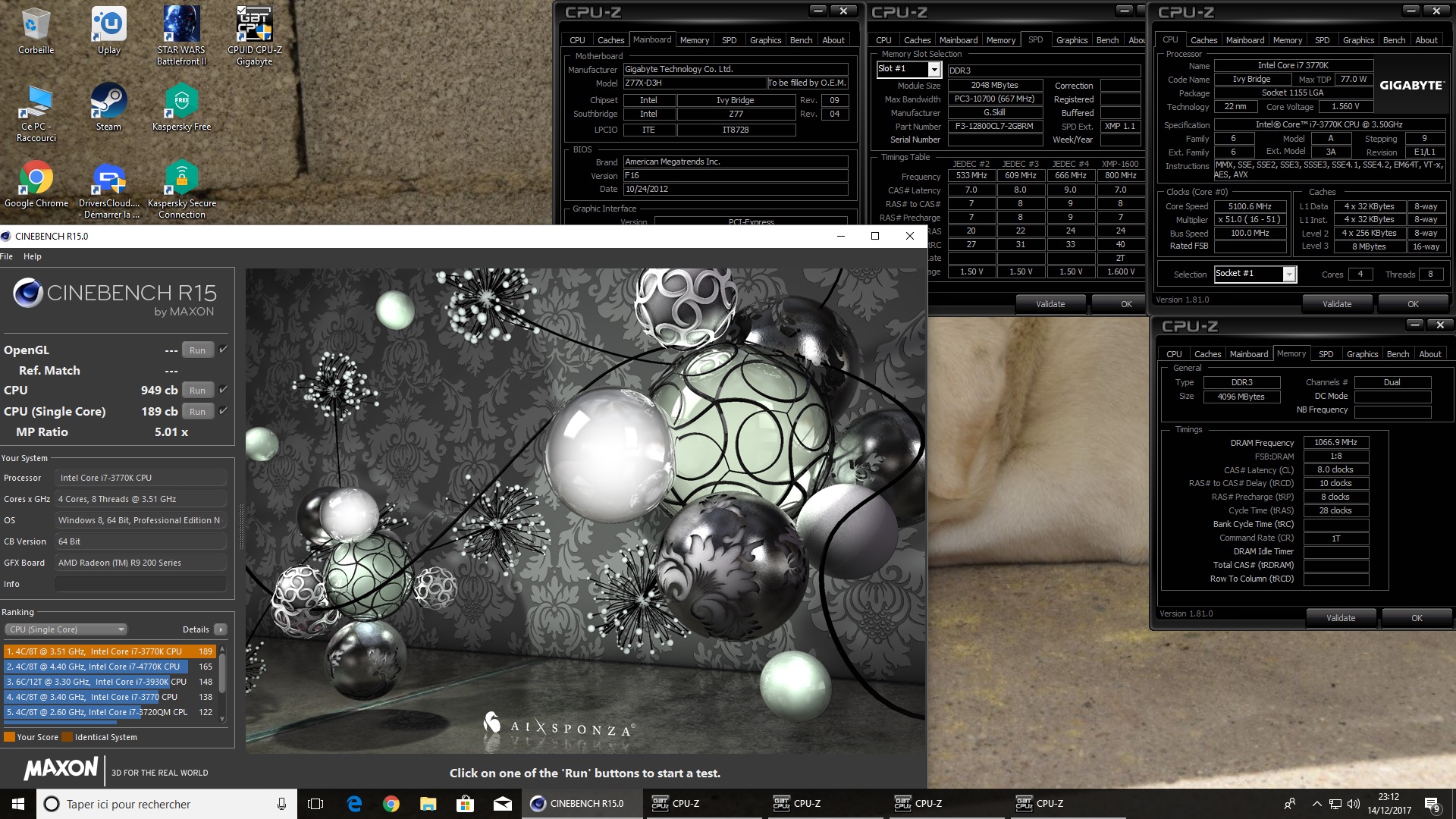Open the CPUID CPU-Z Gigabyte shortcut
Viewport: 1456px width, 819px height.
[254, 36]
